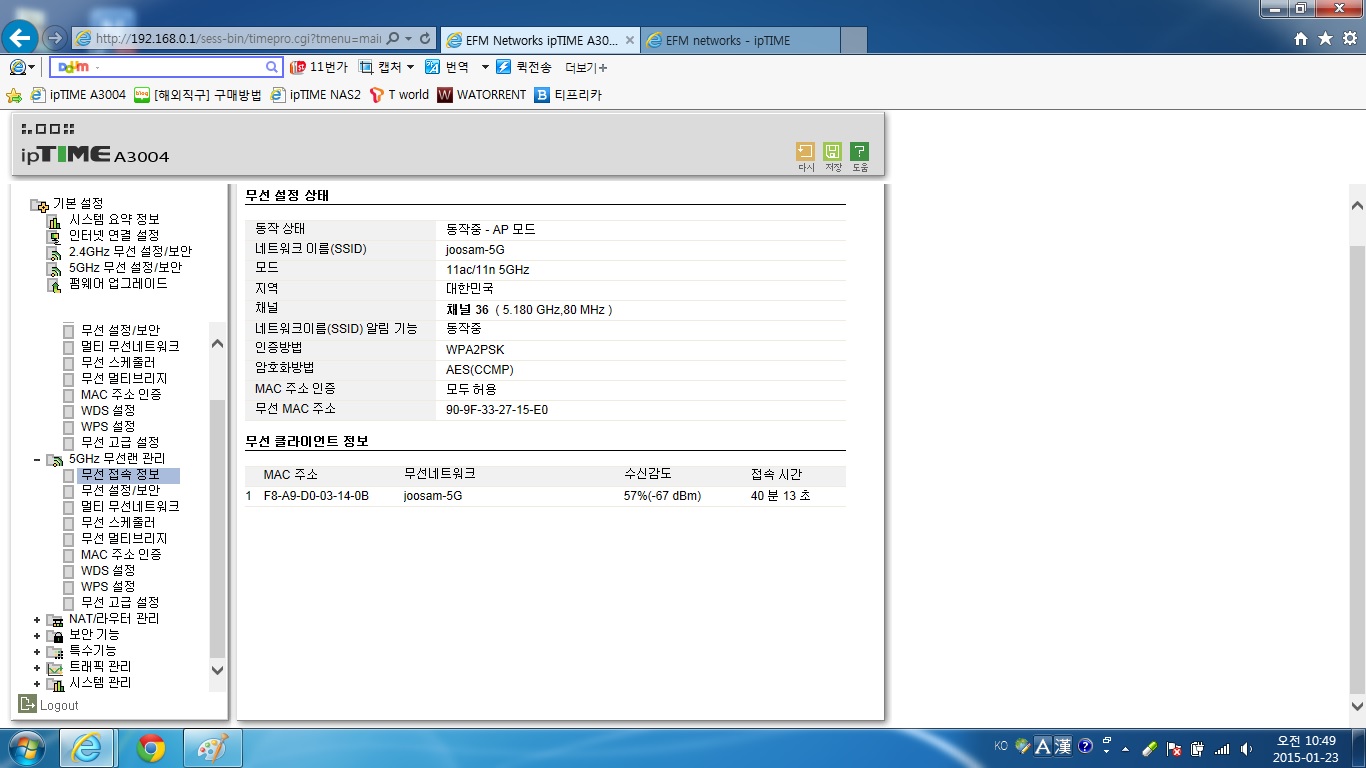Collapse the 5GHz 무선랜 관리 tree node
The width and height of the screenshot is (1366, 768).
[x=37, y=459]
